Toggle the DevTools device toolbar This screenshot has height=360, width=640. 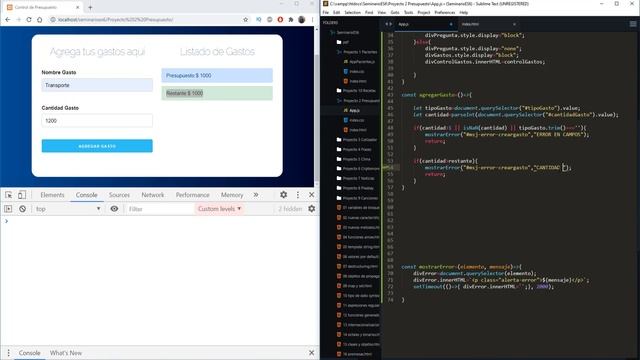(22, 195)
